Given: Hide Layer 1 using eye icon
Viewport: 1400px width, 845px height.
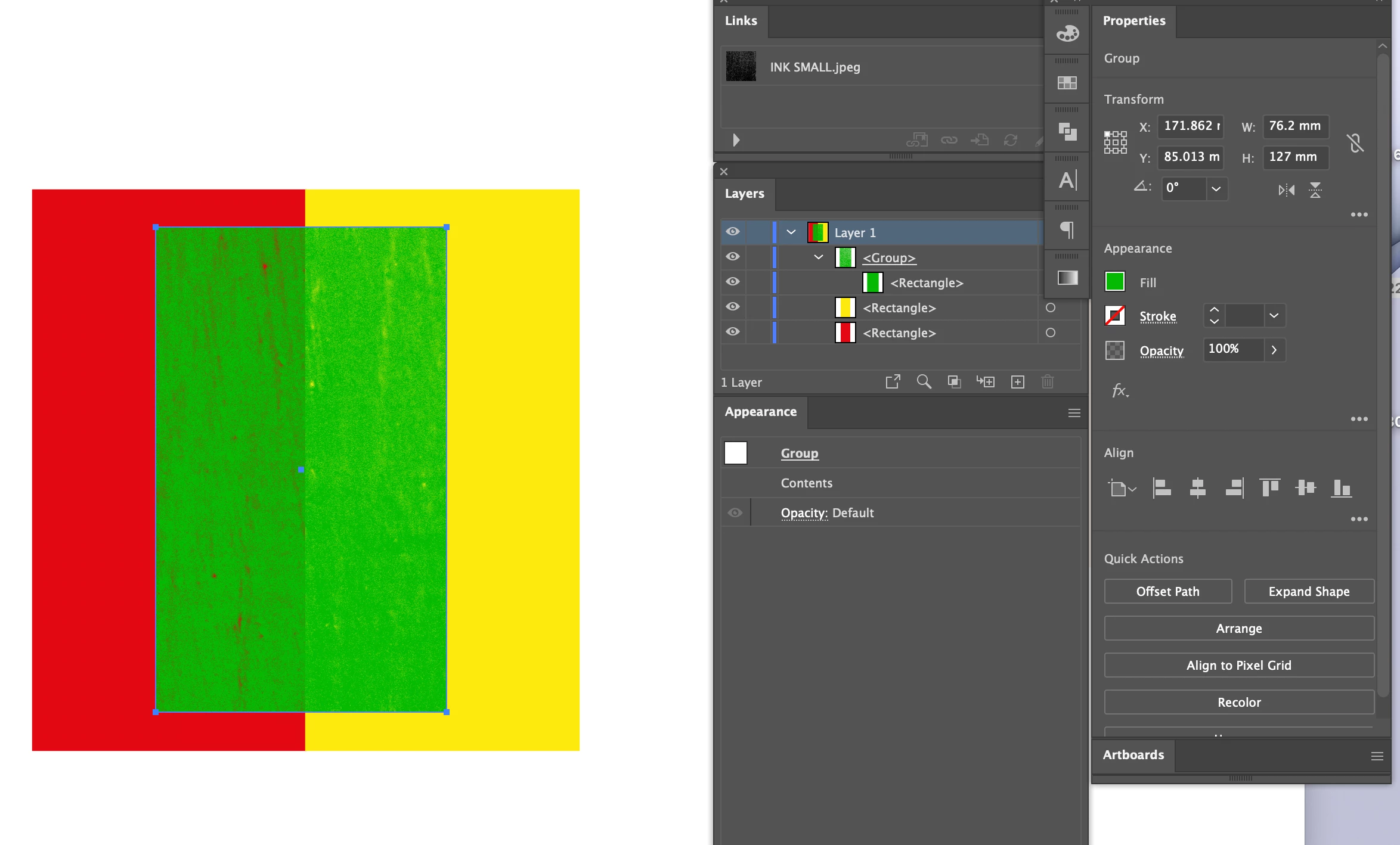Looking at the screenshot, I should 733,232.
